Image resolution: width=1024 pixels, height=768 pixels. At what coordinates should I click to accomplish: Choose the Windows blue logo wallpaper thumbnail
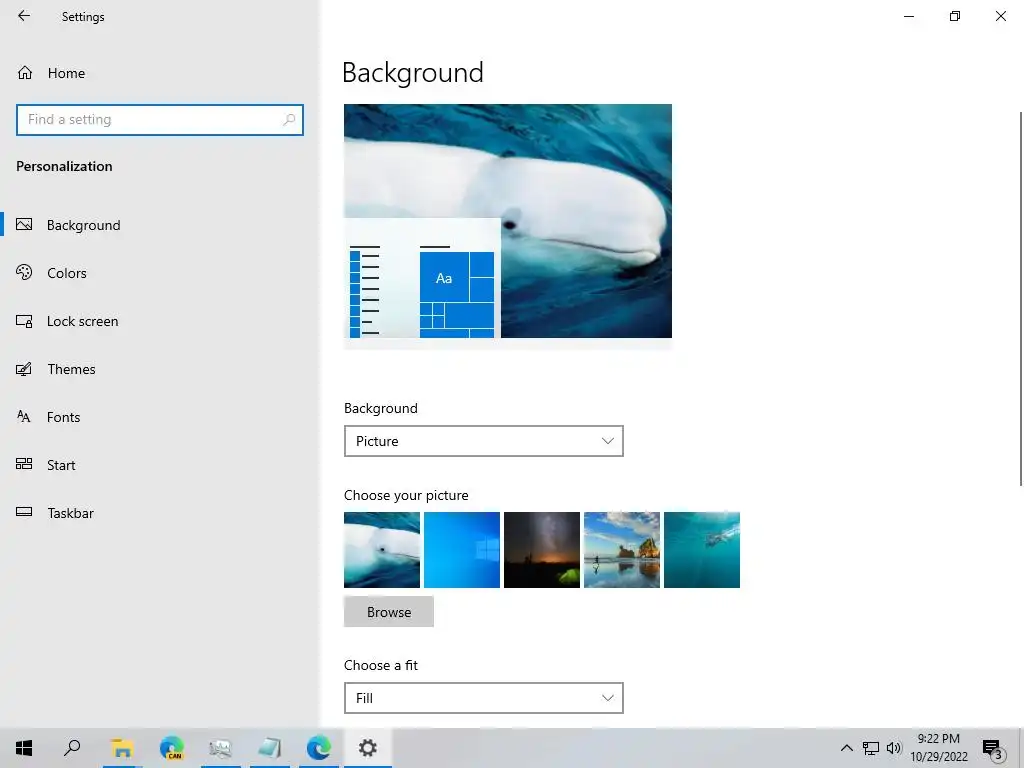coord(462,550)
